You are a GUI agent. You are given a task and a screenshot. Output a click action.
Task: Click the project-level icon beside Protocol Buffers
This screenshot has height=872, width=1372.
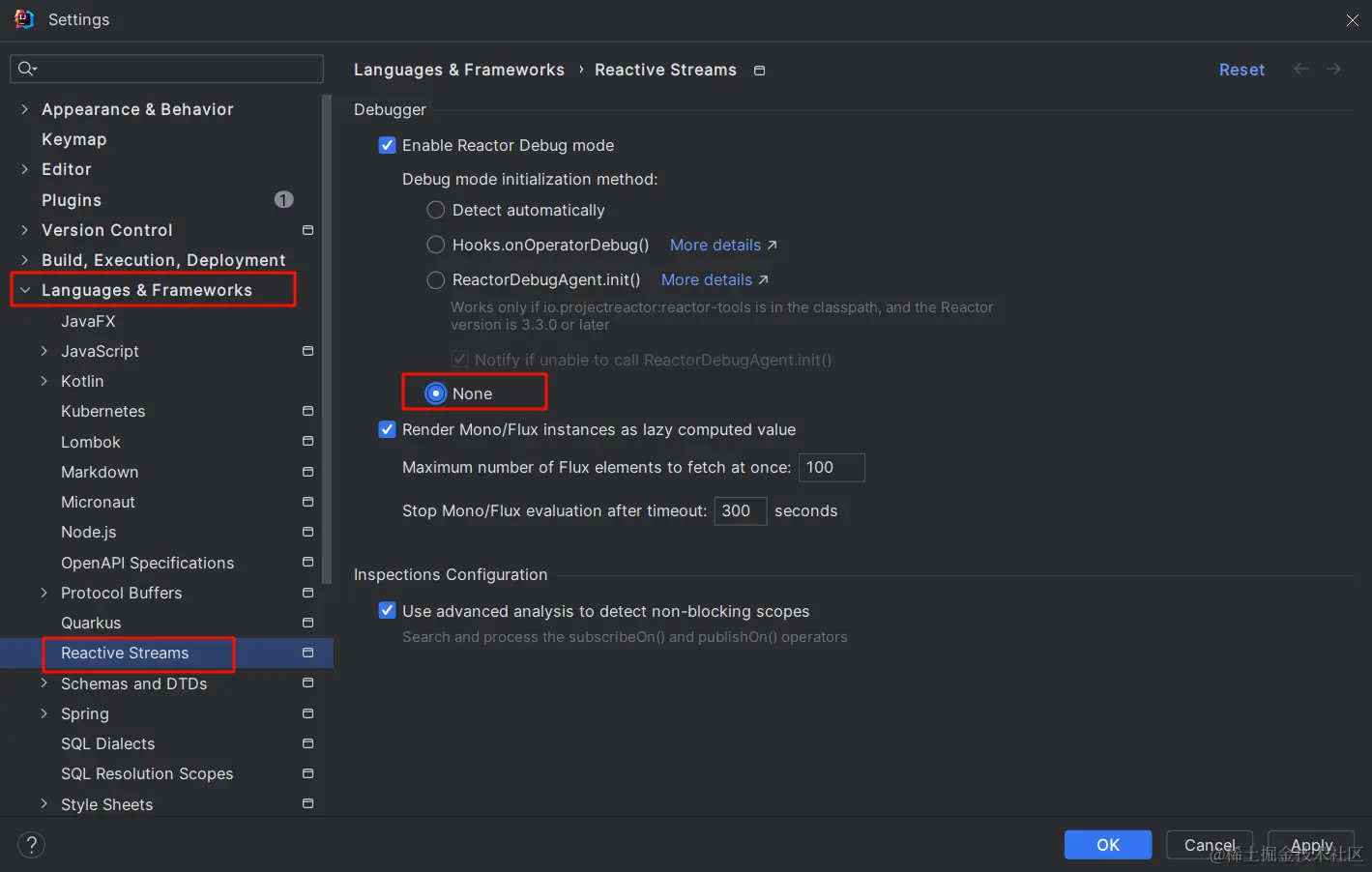(x=307, y=593)
